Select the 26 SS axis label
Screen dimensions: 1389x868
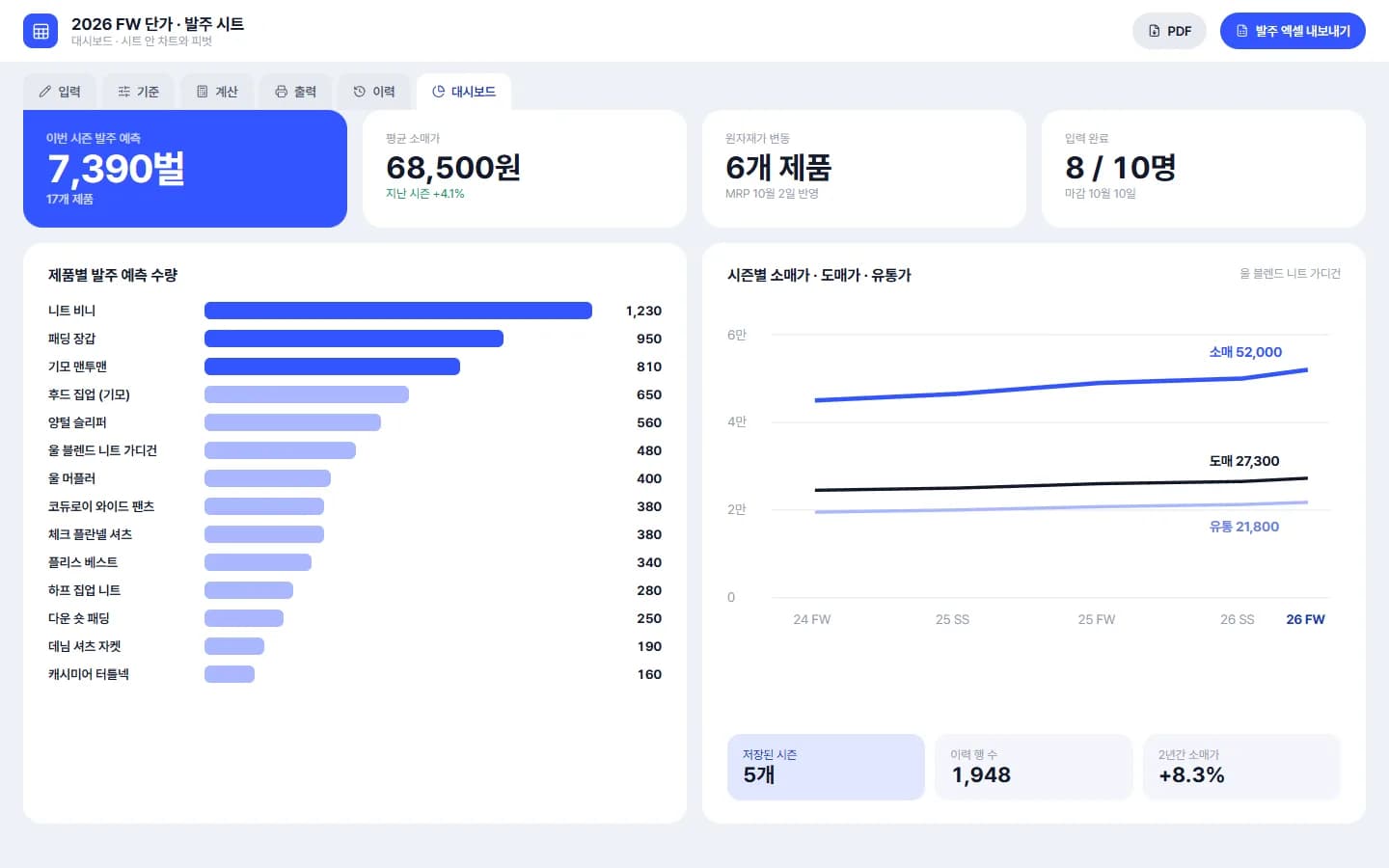pos(1238,619)
